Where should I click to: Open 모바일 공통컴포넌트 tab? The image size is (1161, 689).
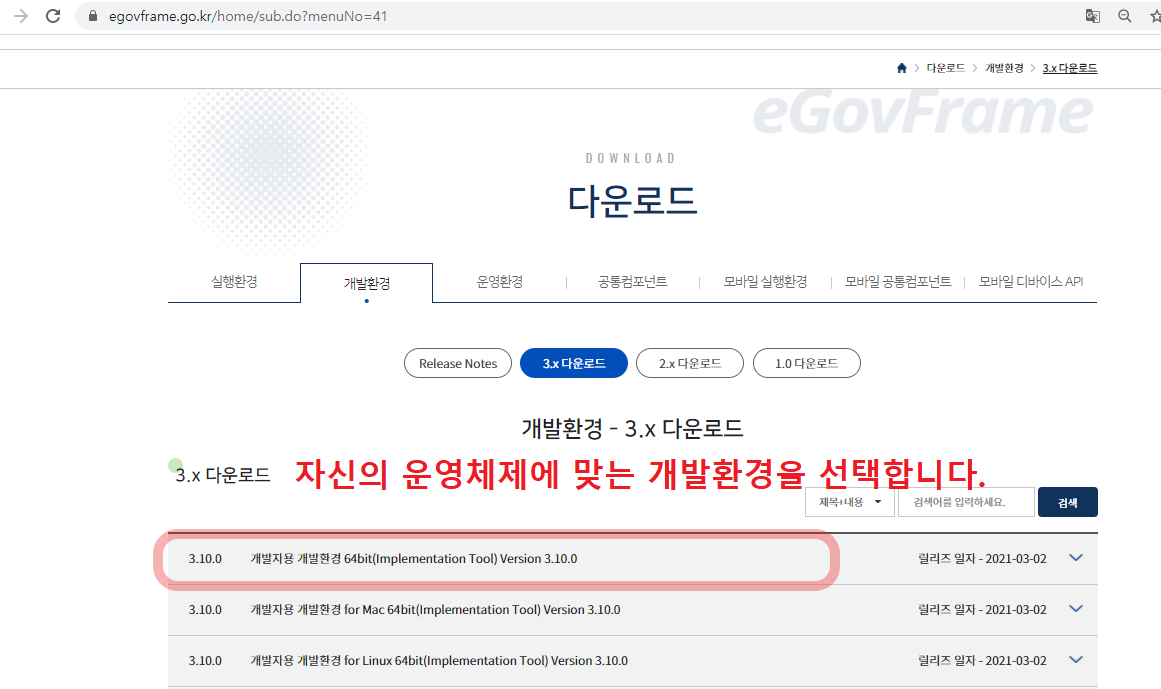coord(897,281)
